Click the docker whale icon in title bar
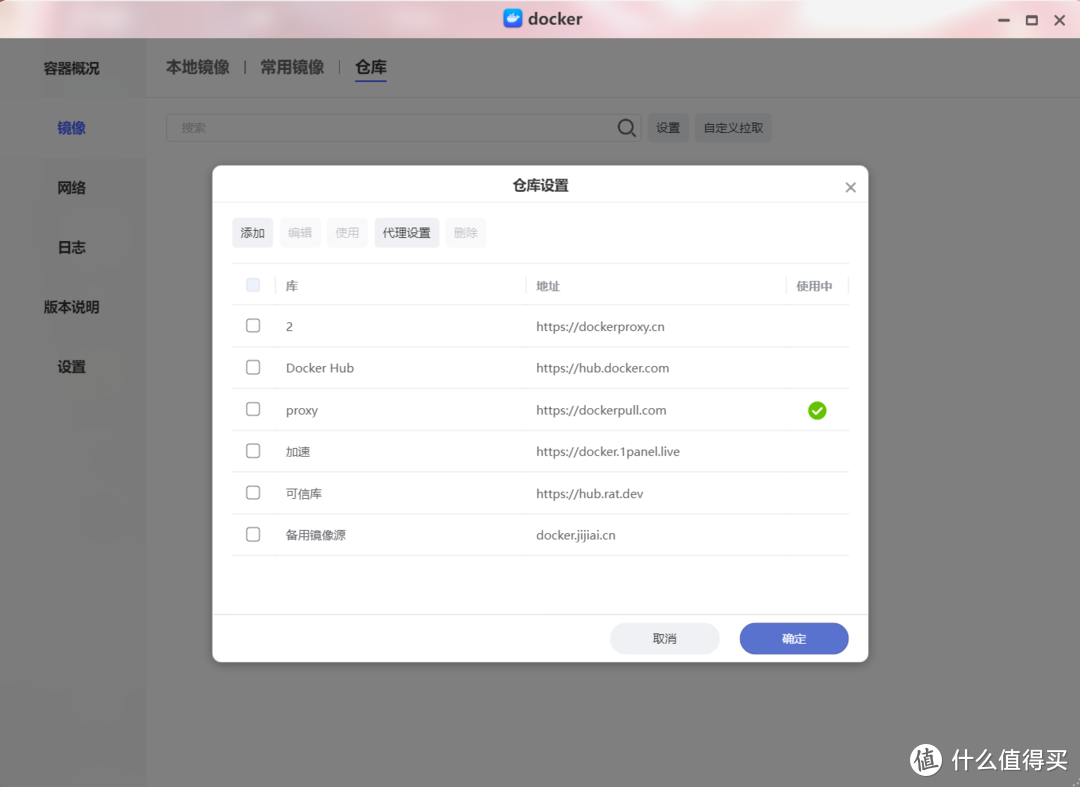 click(x=513, y=18)
